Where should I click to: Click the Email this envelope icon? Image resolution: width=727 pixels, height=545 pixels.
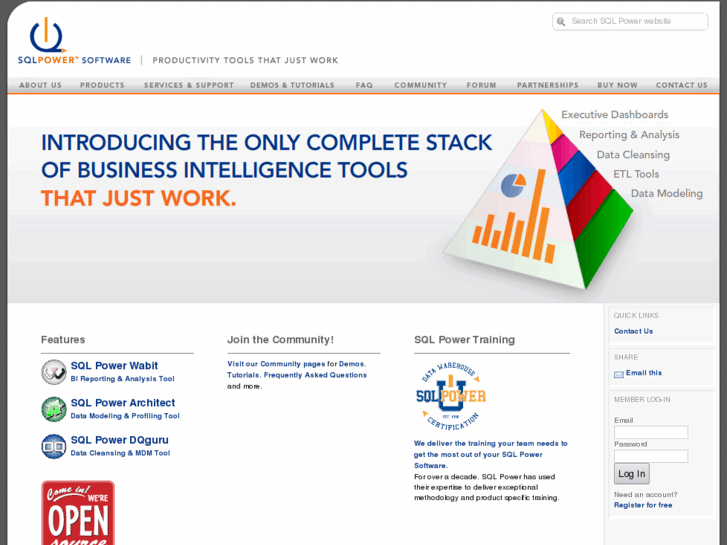619,374
